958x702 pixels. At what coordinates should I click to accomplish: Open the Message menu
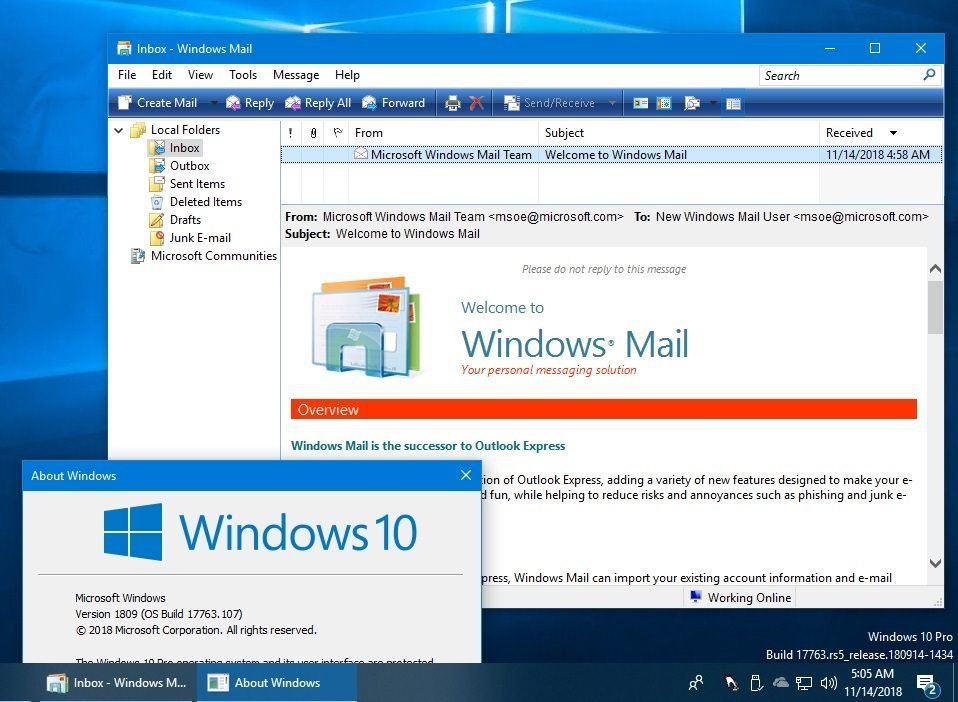tap(296, 75)
